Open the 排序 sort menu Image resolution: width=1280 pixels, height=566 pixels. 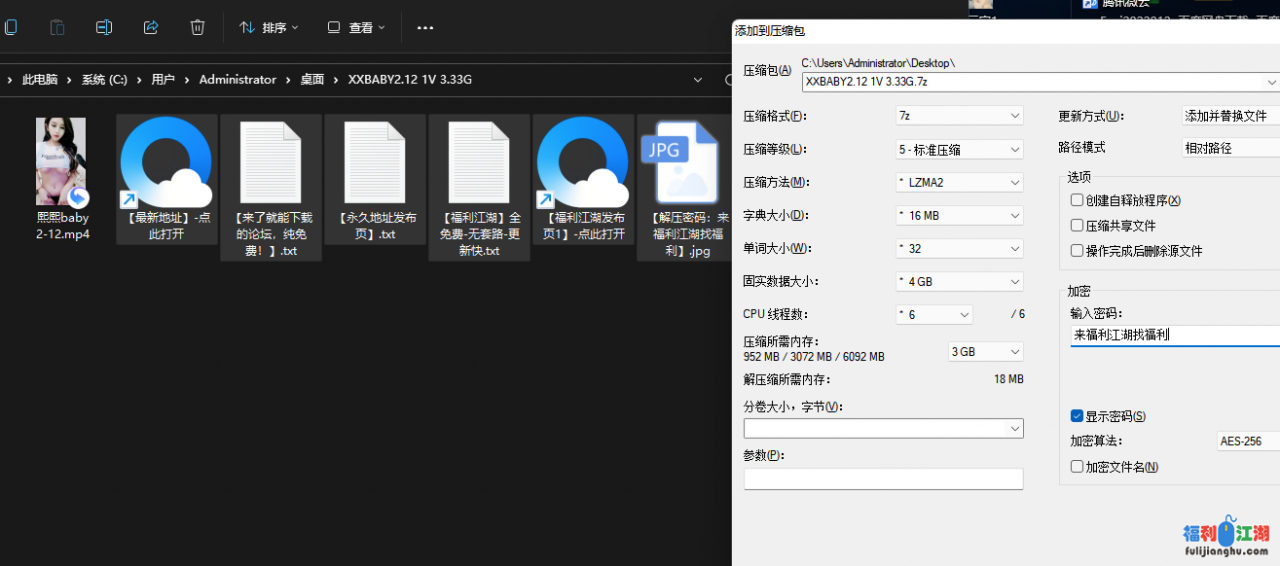(269, 28)
